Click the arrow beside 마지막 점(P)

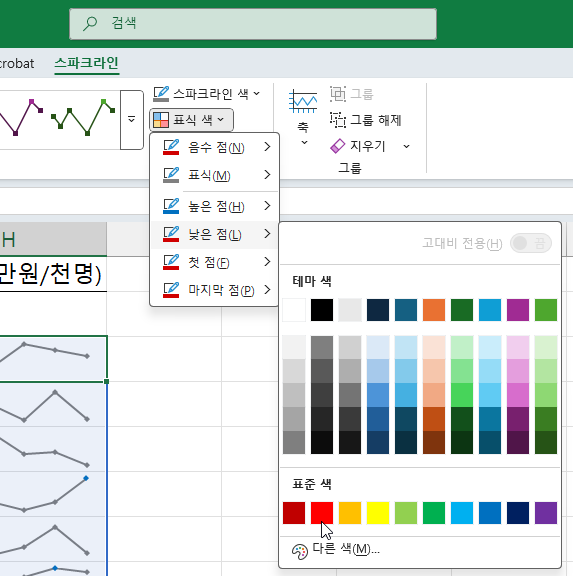(267, 289)
